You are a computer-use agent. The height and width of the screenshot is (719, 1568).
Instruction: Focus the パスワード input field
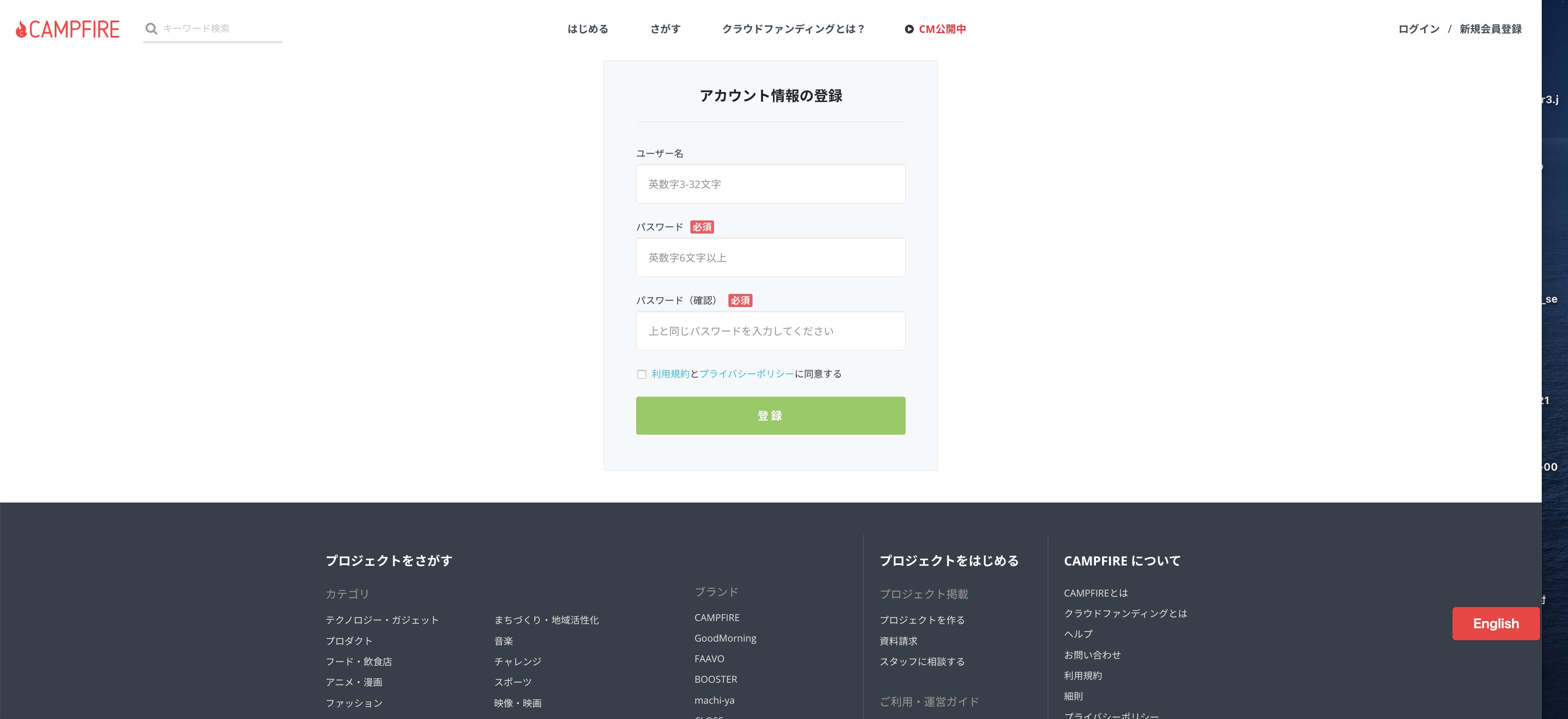770,257
